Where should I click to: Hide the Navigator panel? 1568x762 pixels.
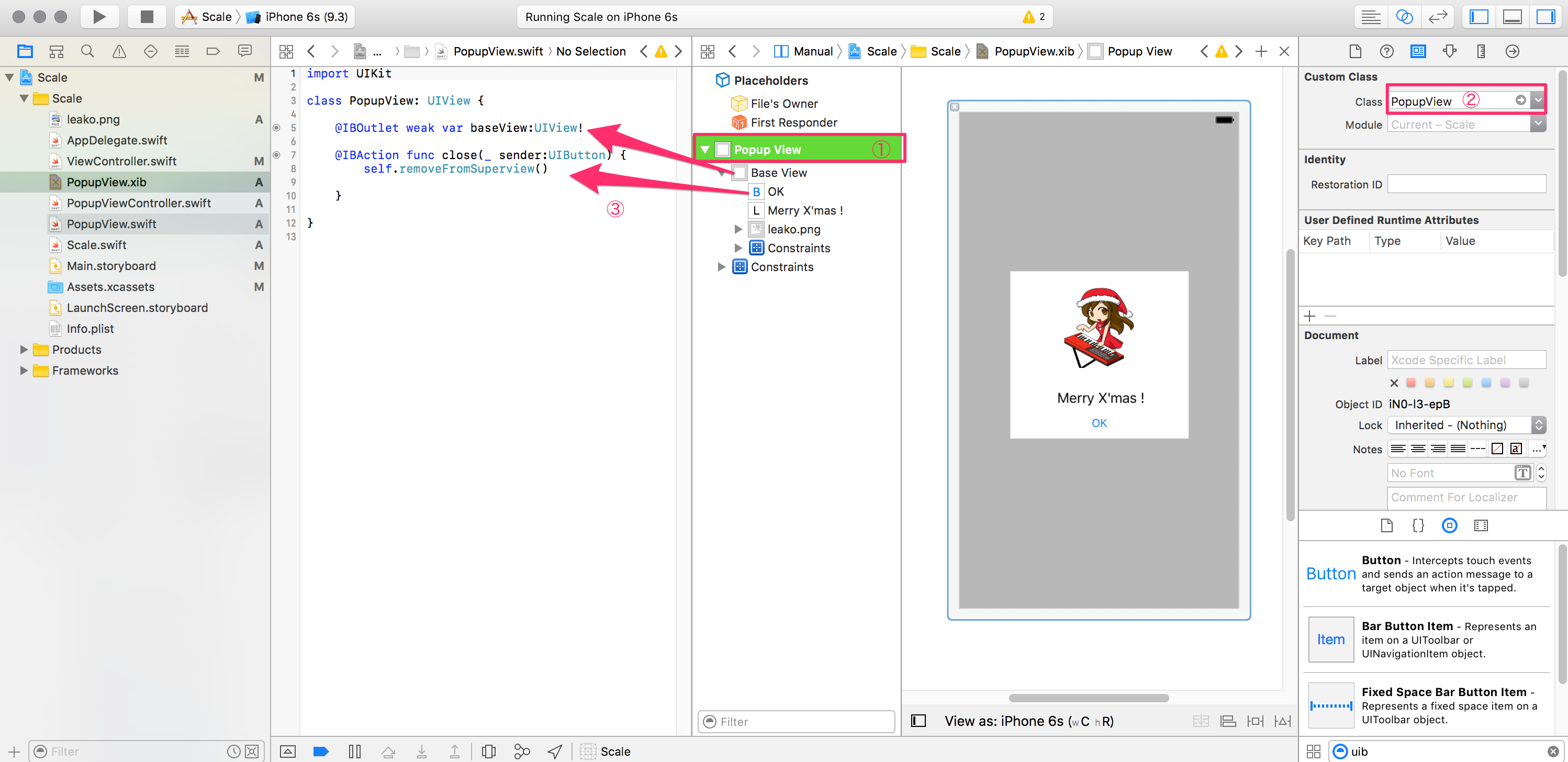(x=1479, y=16)
